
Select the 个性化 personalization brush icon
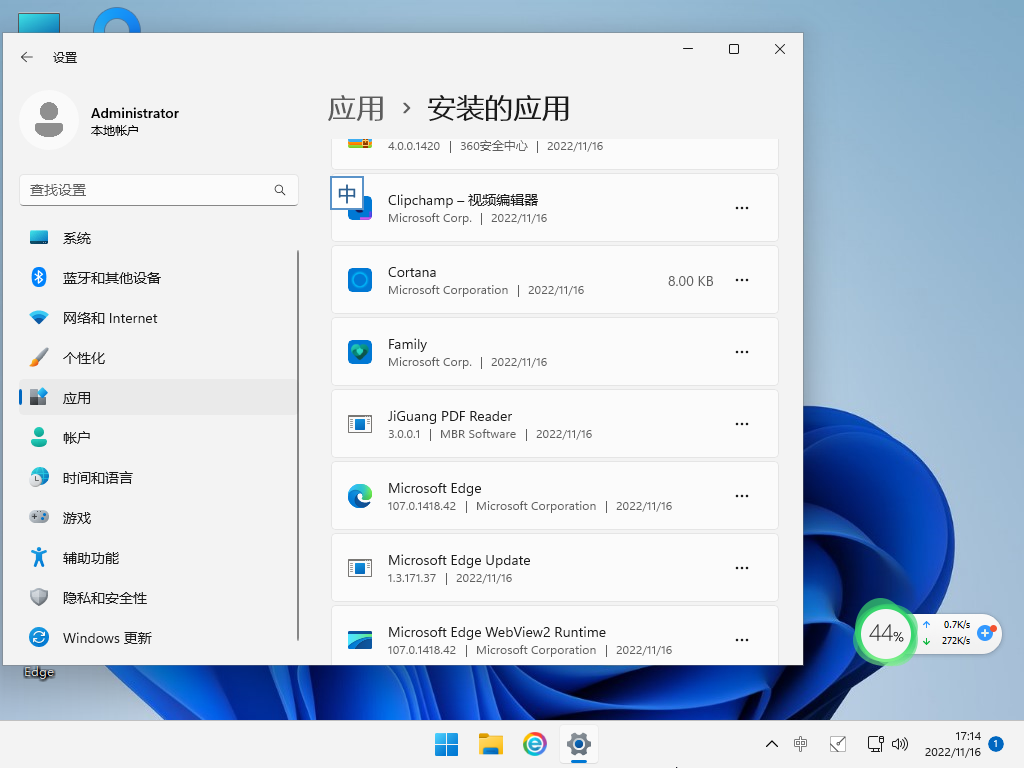point(40,357)
